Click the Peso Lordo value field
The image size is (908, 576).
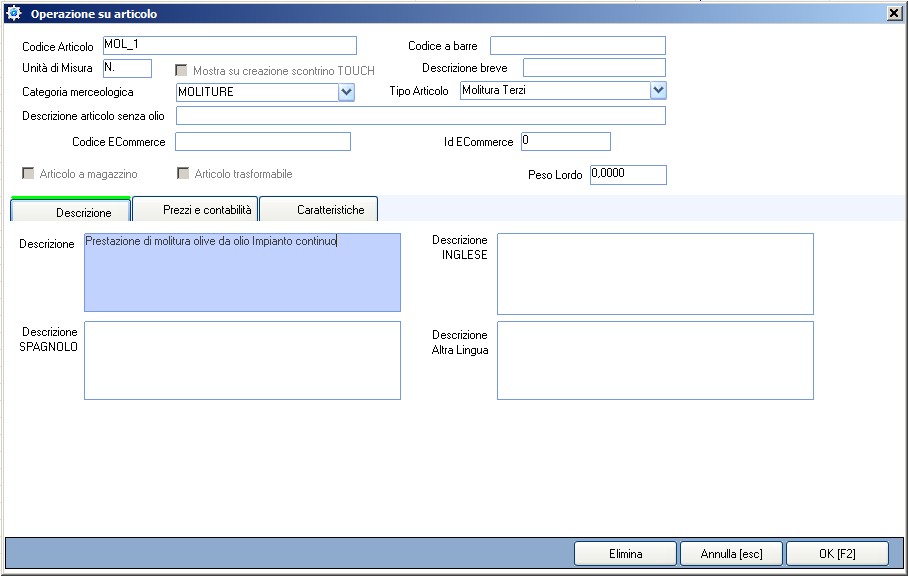(x=627, y=174)
